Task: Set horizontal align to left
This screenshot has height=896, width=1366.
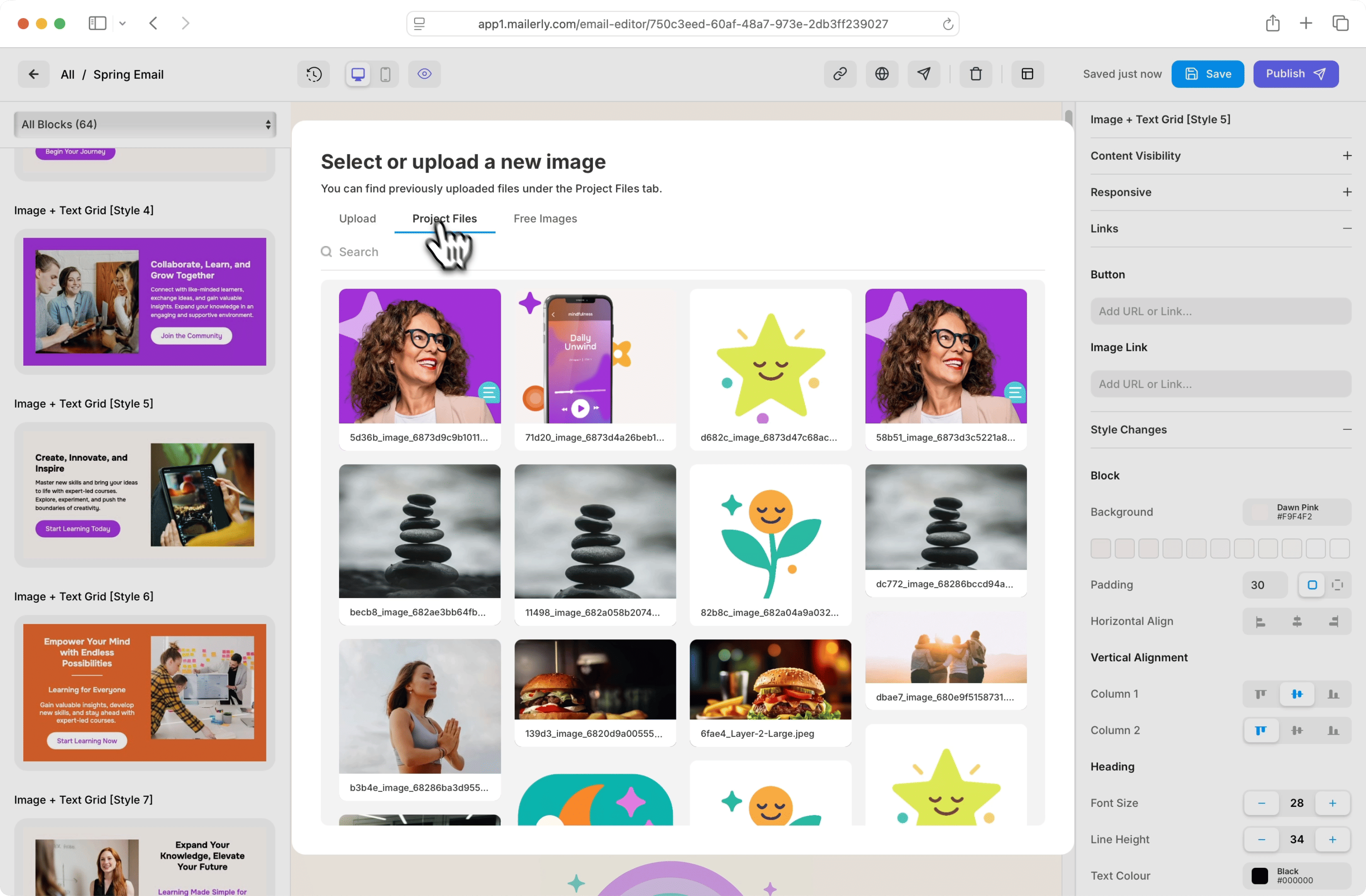Action: point(1260,621)
